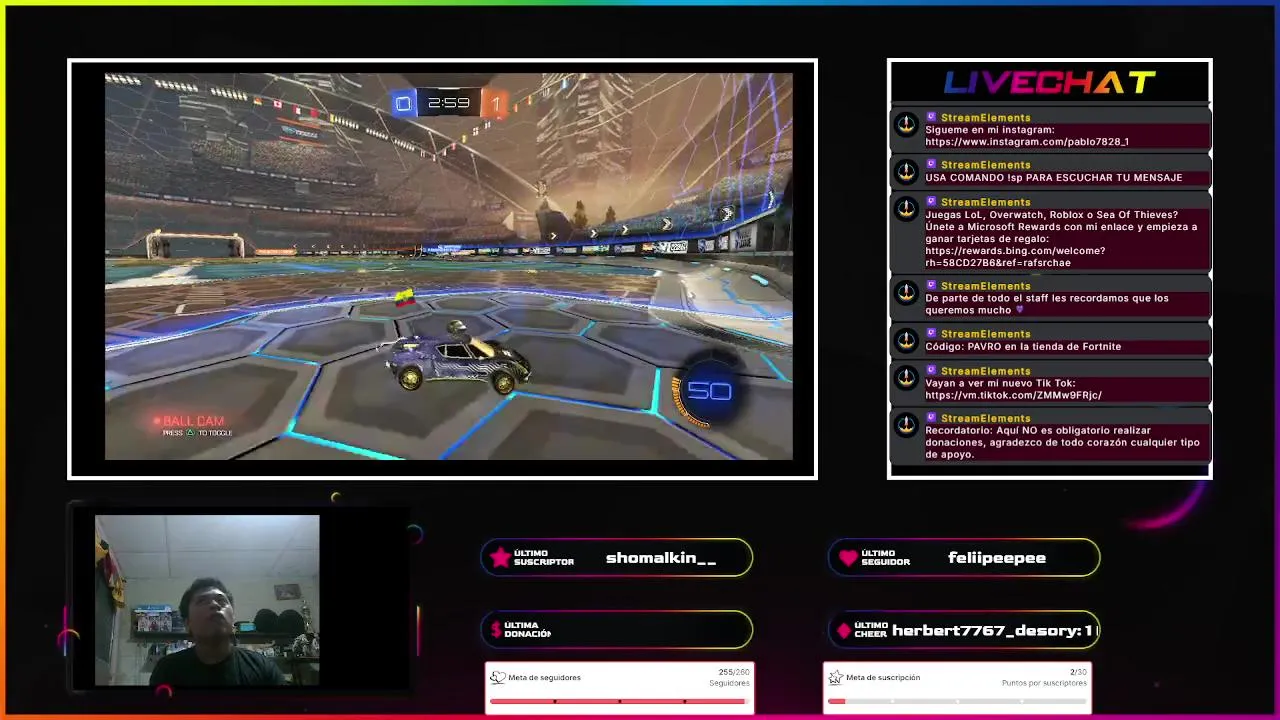Click the avatar beside the Recordatorio message
The height and width of the screenshot is (720, 1280).
click(x=906, y=425)
